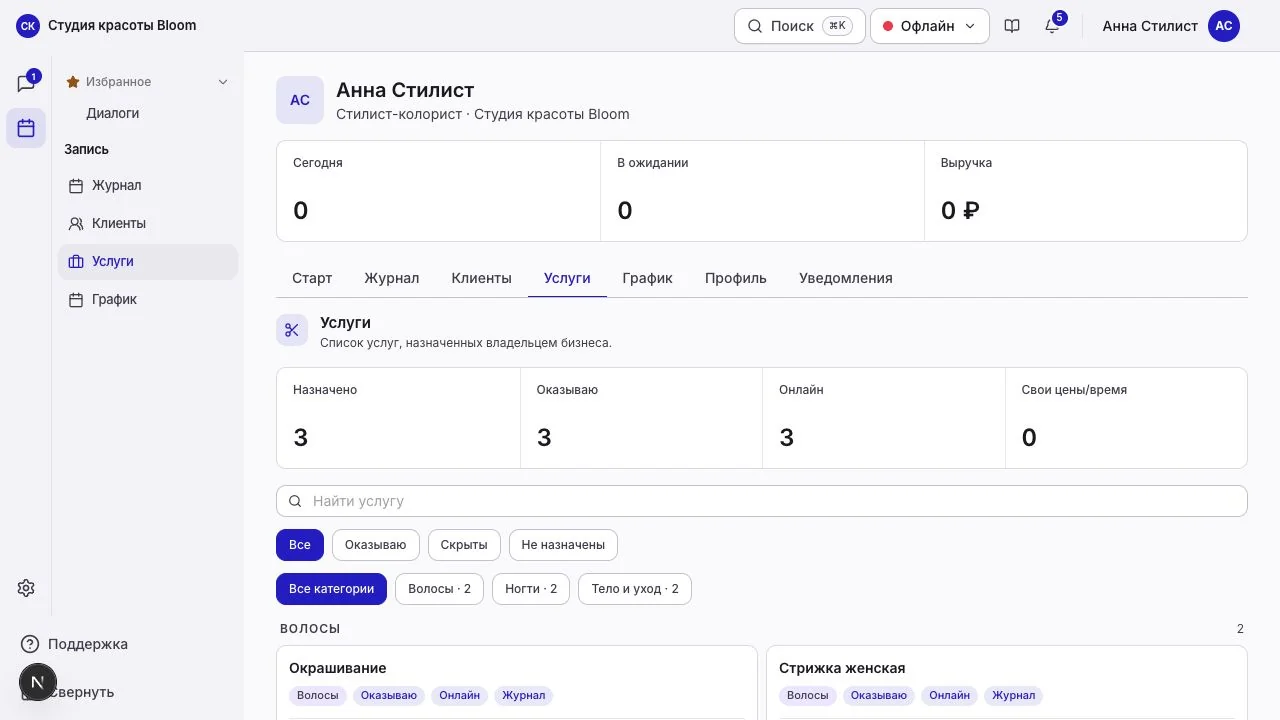Viewport: 1280px width, 720px height.
Task: Open the Поиск search button
Action: pos(800,26)
